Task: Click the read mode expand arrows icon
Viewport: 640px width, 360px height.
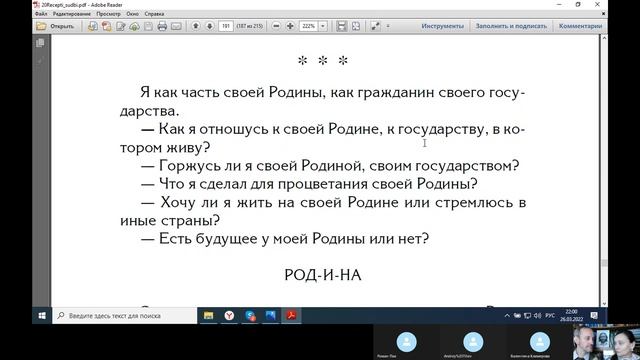Action: pos(376,26)
